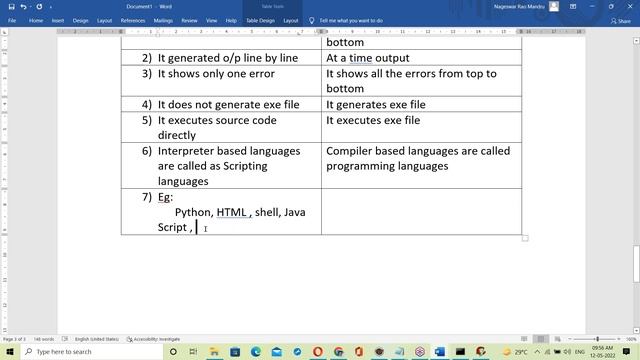This screenshot has height=360, width=640.
Task: Go to the Mailings tab
Action: click(163, 20)
